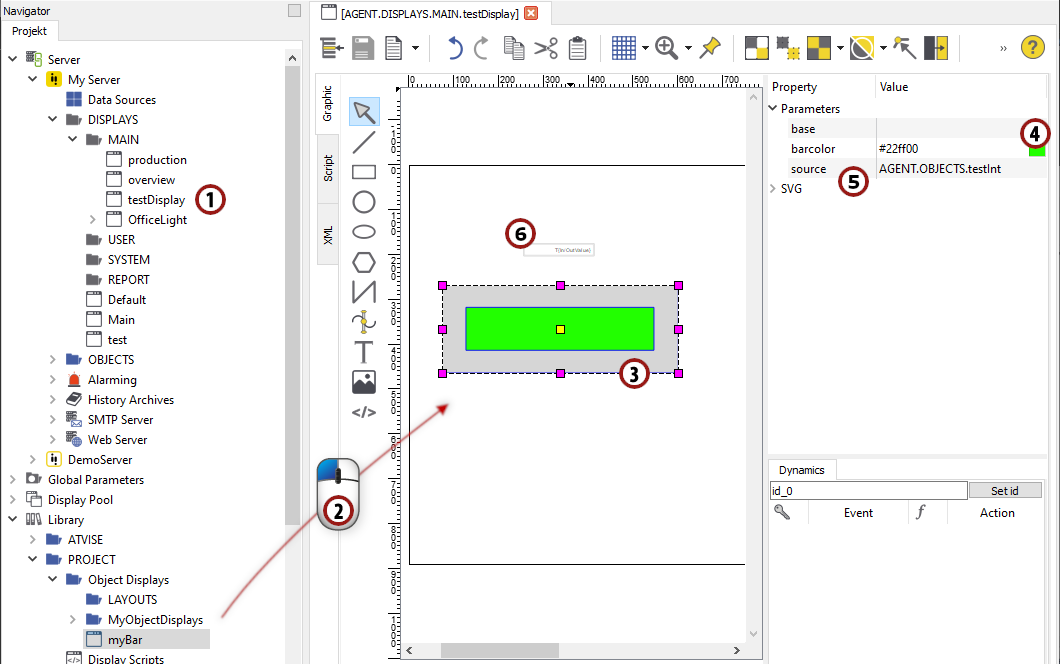This screenshot has width=1060, height=665.
Task: Select the hexagon polygon tool
Action: point(364,262)
